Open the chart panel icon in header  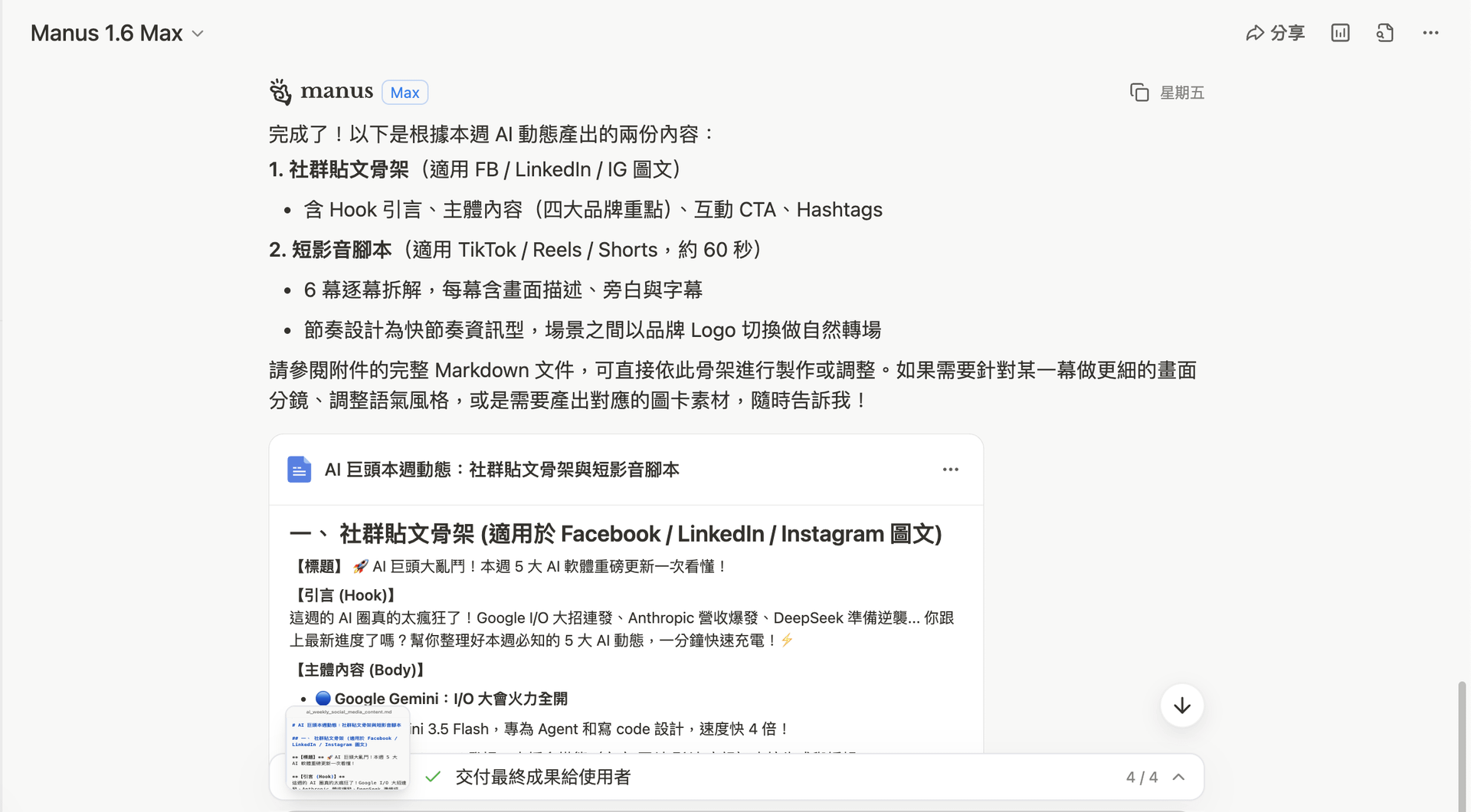(1340, 33)
